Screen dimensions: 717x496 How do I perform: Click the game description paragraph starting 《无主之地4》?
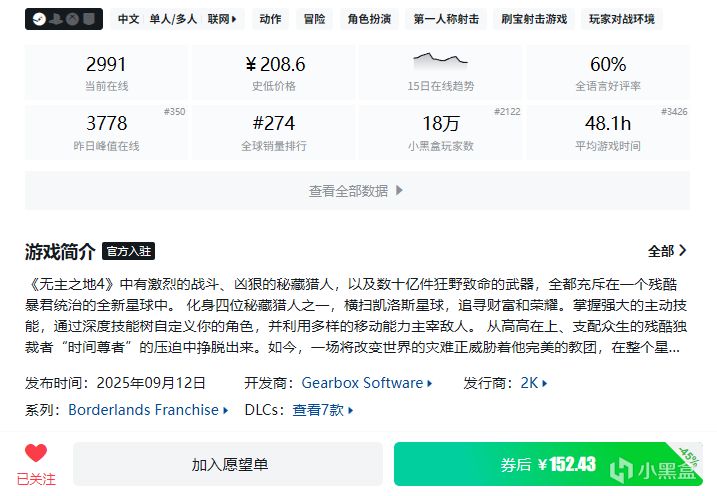[x=356, y=315]
